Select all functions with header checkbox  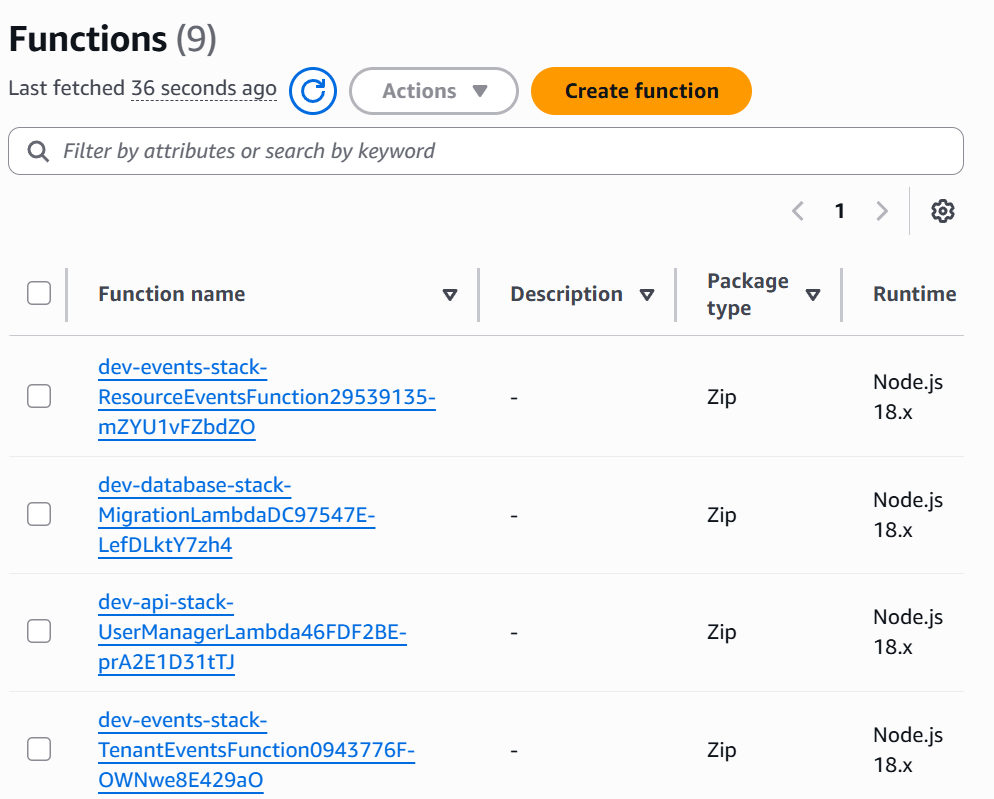39,294
